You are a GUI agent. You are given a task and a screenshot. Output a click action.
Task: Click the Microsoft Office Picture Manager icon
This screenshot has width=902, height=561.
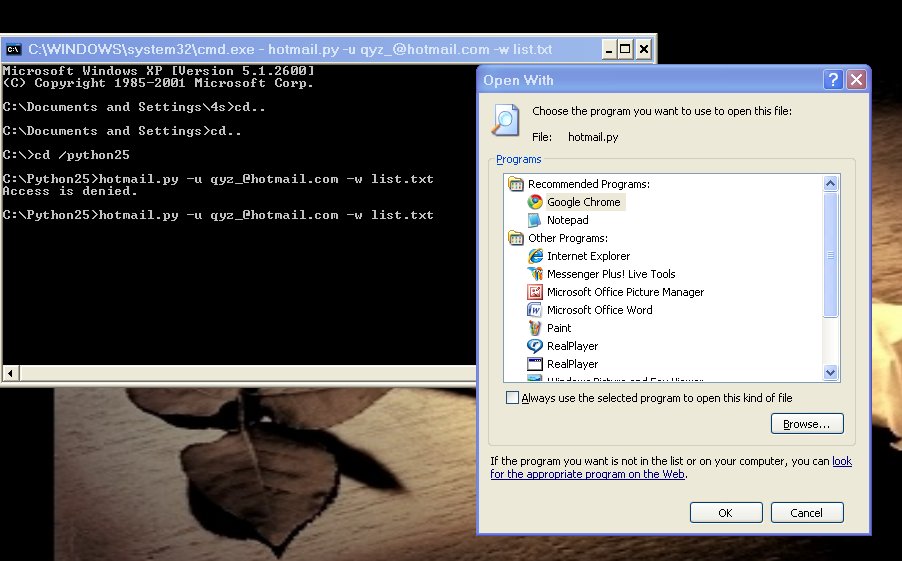(535, 292)
